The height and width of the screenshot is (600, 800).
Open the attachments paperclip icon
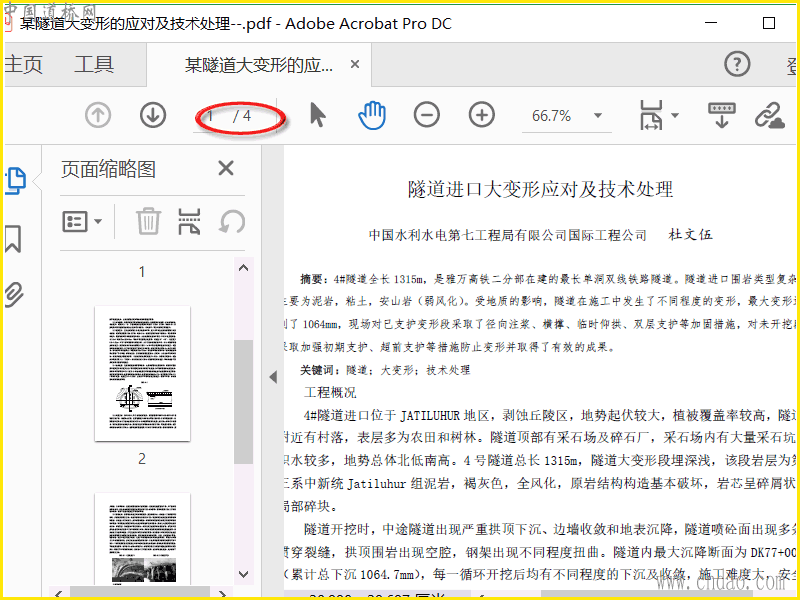coord(14,295)
